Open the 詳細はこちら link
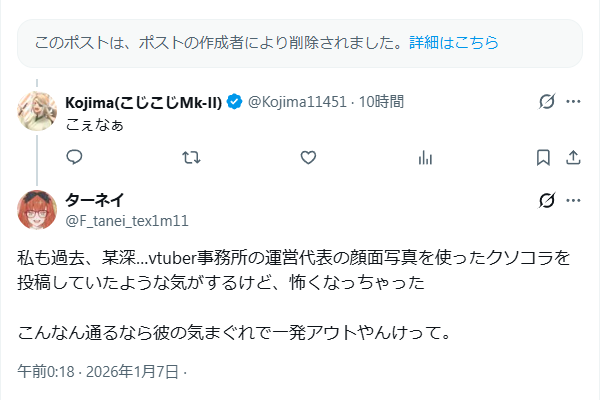The width and height of the screenshot is (600, 400). coord(455,43)
